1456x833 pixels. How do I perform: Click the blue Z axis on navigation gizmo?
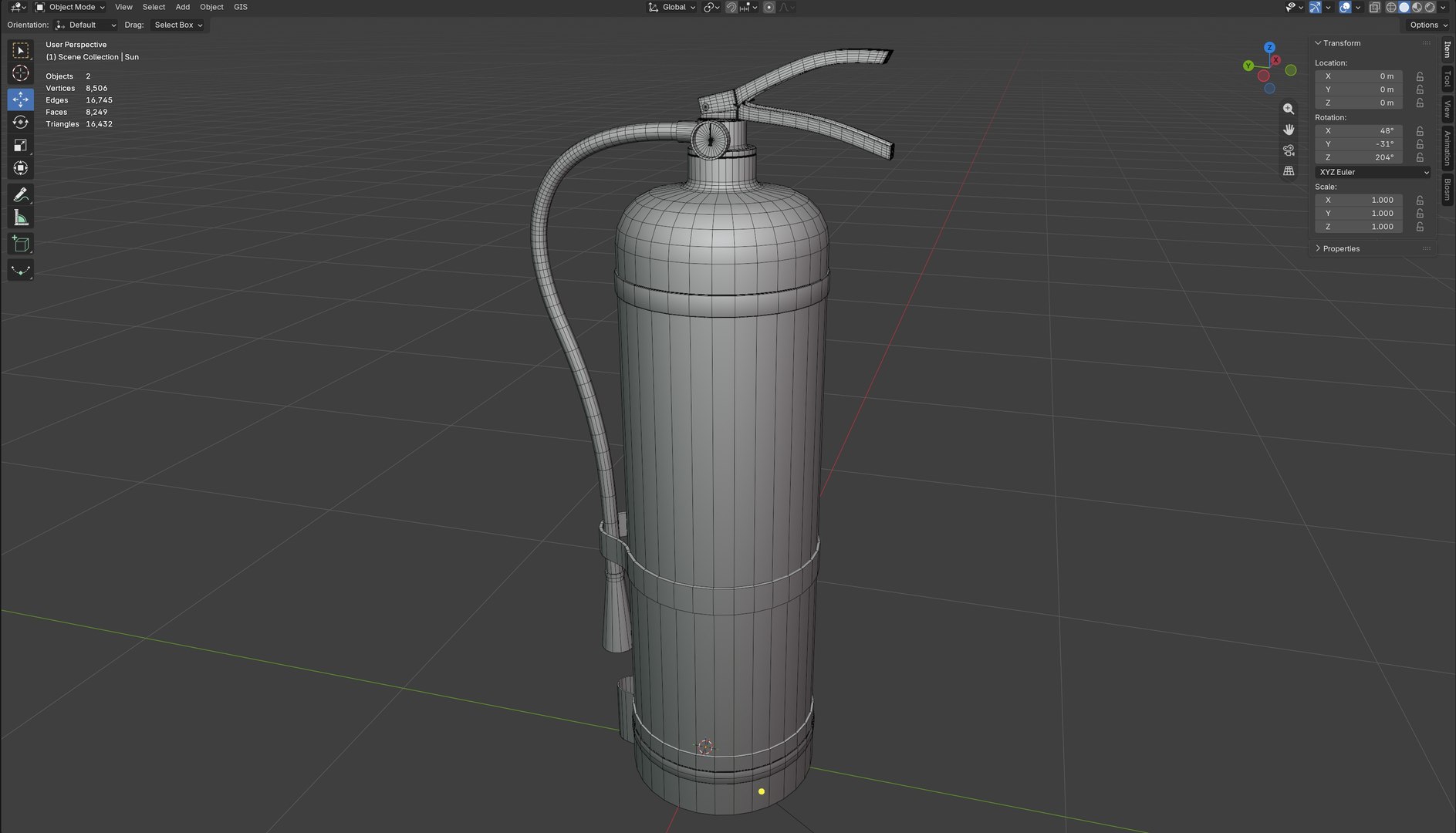1269,48
